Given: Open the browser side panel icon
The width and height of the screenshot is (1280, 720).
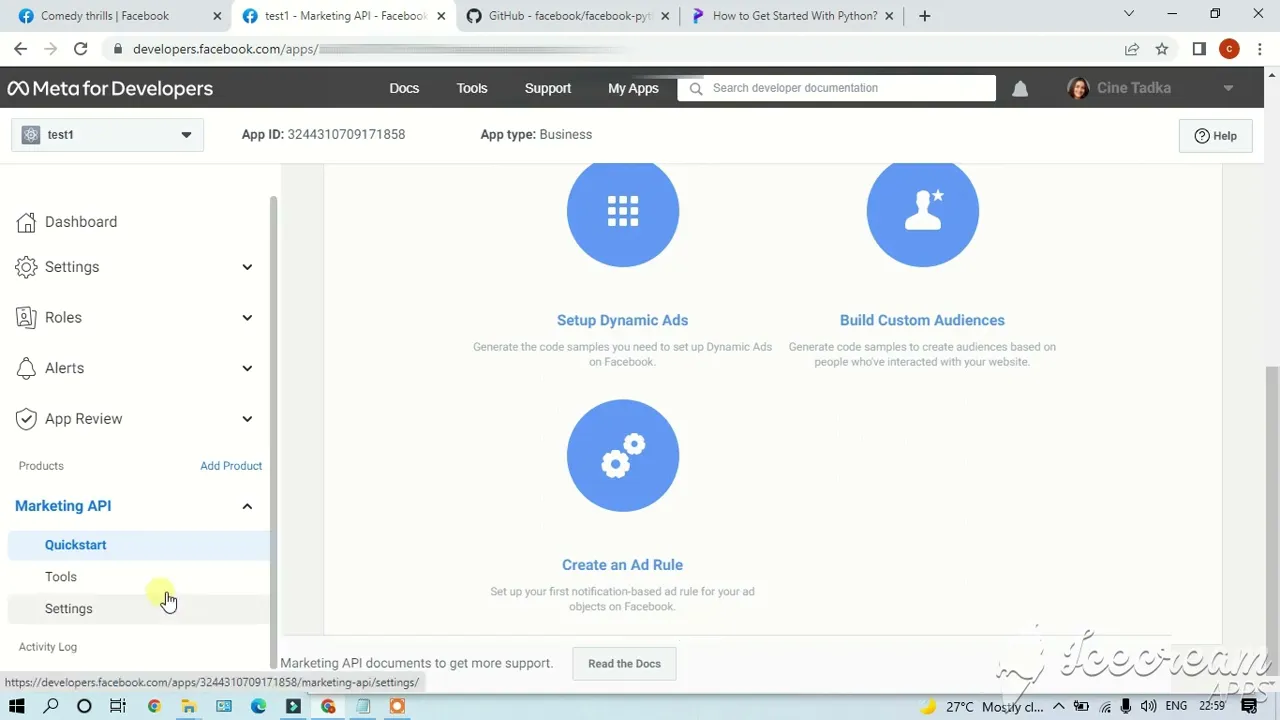Looking at the screenshot, I should pyautogui.click(x=1199, y=49).
